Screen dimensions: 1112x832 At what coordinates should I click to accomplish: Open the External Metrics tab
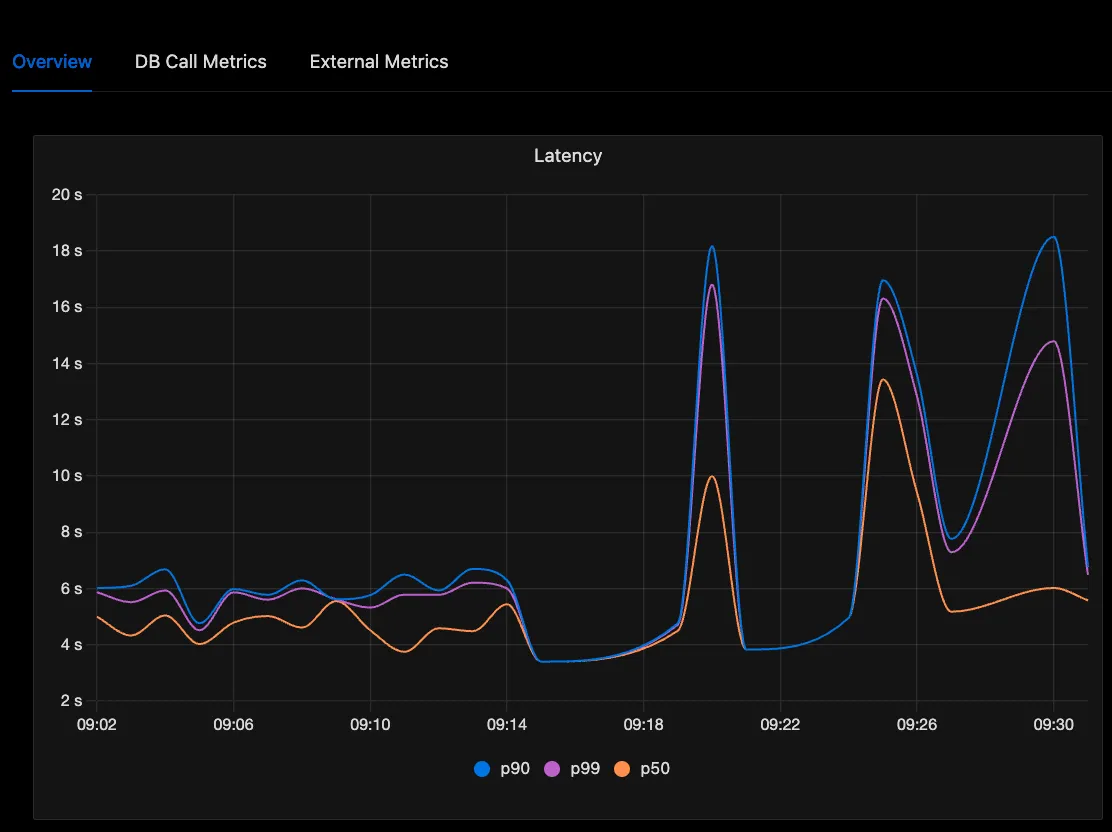(x=379, y=62)
